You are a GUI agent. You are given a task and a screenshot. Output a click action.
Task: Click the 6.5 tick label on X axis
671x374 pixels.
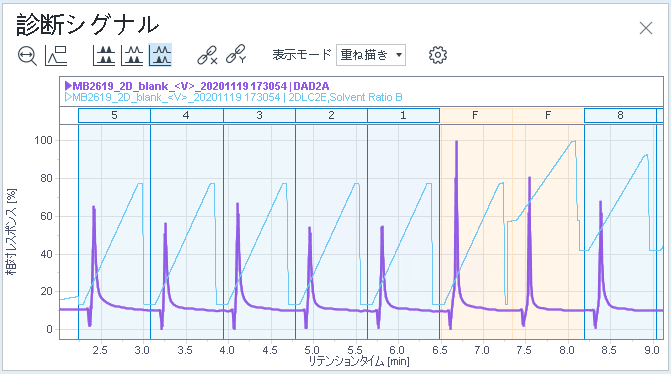[439, 350]
